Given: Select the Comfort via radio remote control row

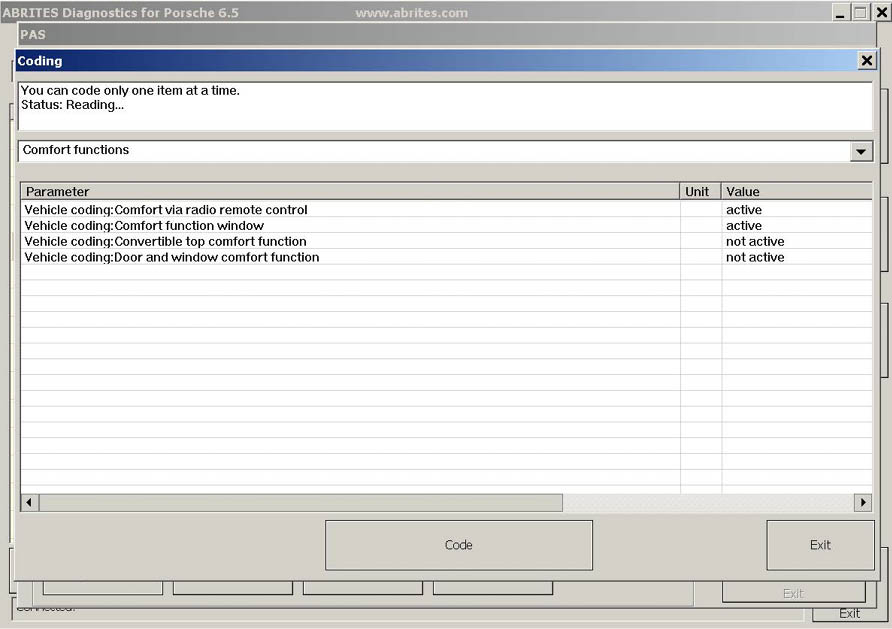Looking at the screenshot, I should (x=166, y=210).
